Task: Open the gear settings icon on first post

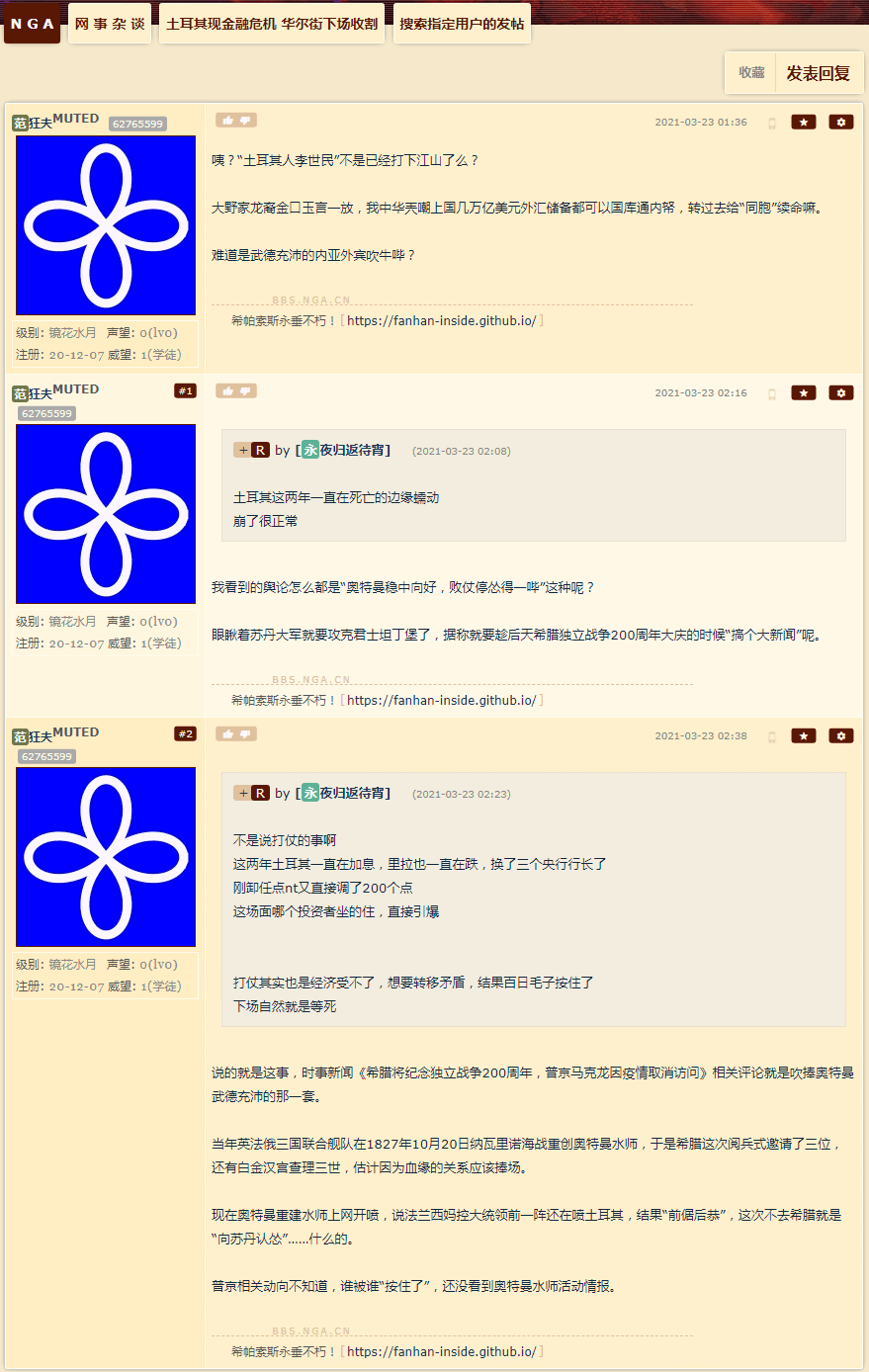Action: pyautogui.click(x=841, y=123)
